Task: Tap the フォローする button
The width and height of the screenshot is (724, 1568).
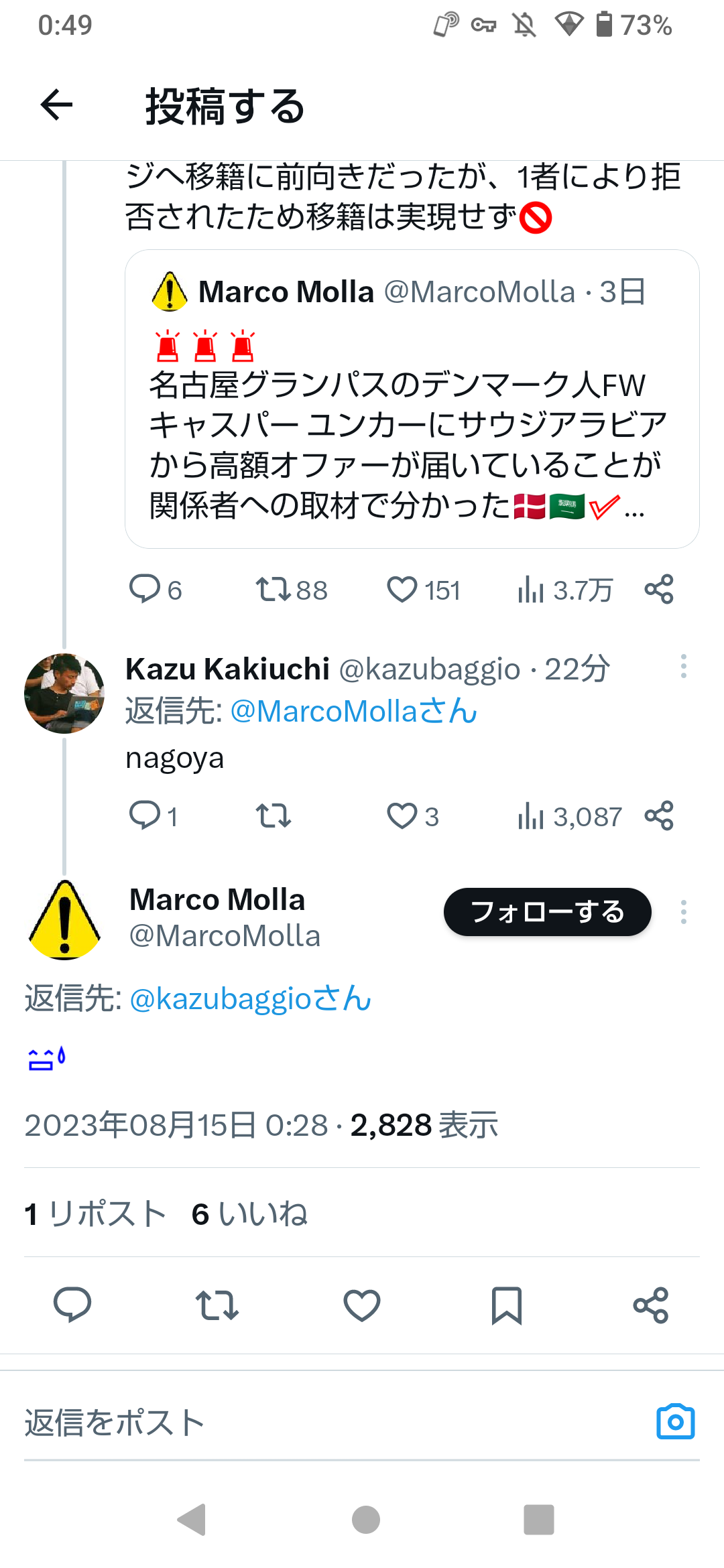Action: [547, 912]
